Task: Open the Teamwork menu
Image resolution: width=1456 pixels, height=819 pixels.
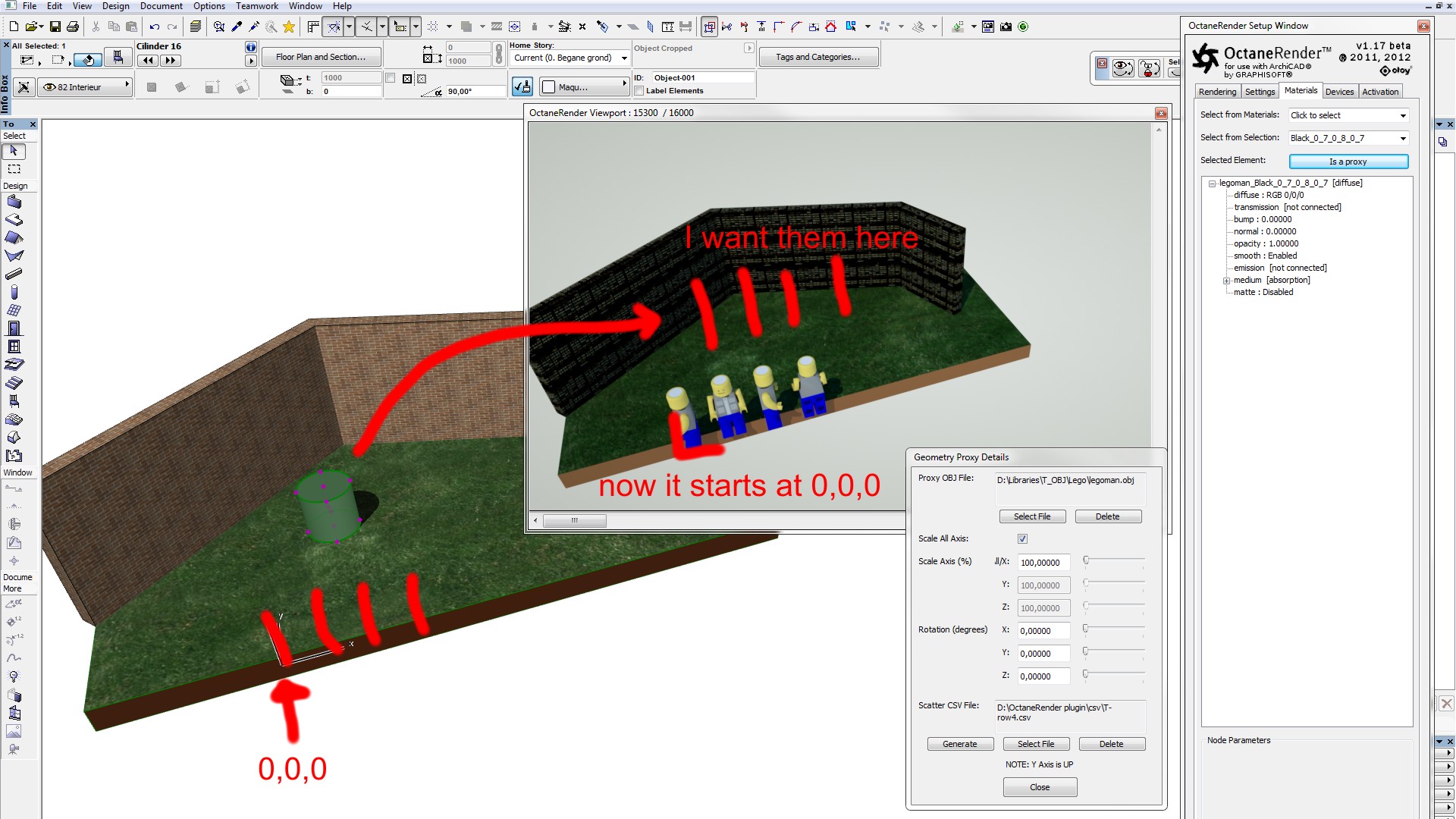Action: tap(256, 6)
